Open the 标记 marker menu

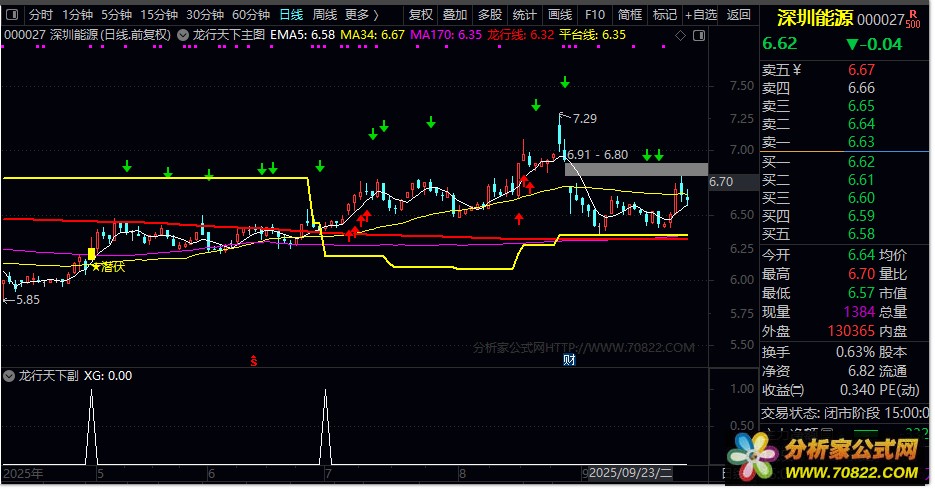coord(664,15)
